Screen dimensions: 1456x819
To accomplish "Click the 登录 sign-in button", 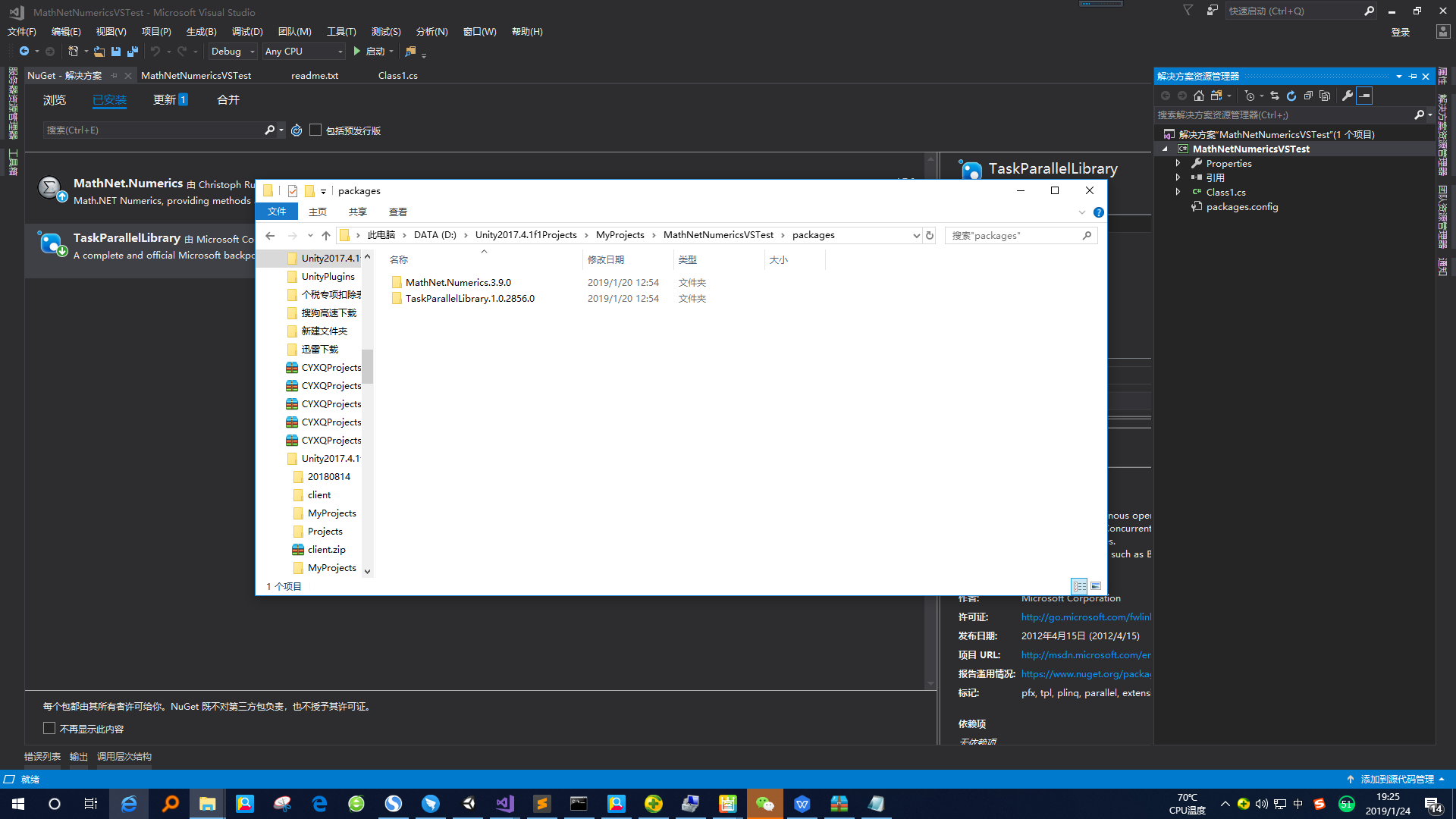I will (1400, 31).
